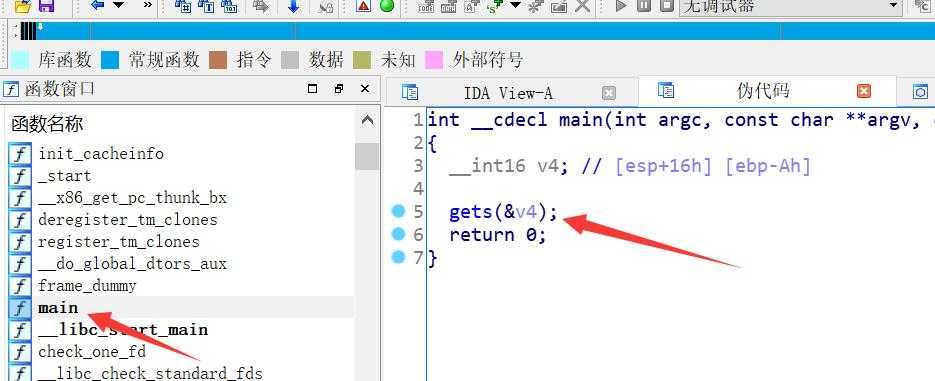This screenshot has height=381, width=935.
Task: Switch to the 伪代码 pseudocode tab
Action: (763, 91)
